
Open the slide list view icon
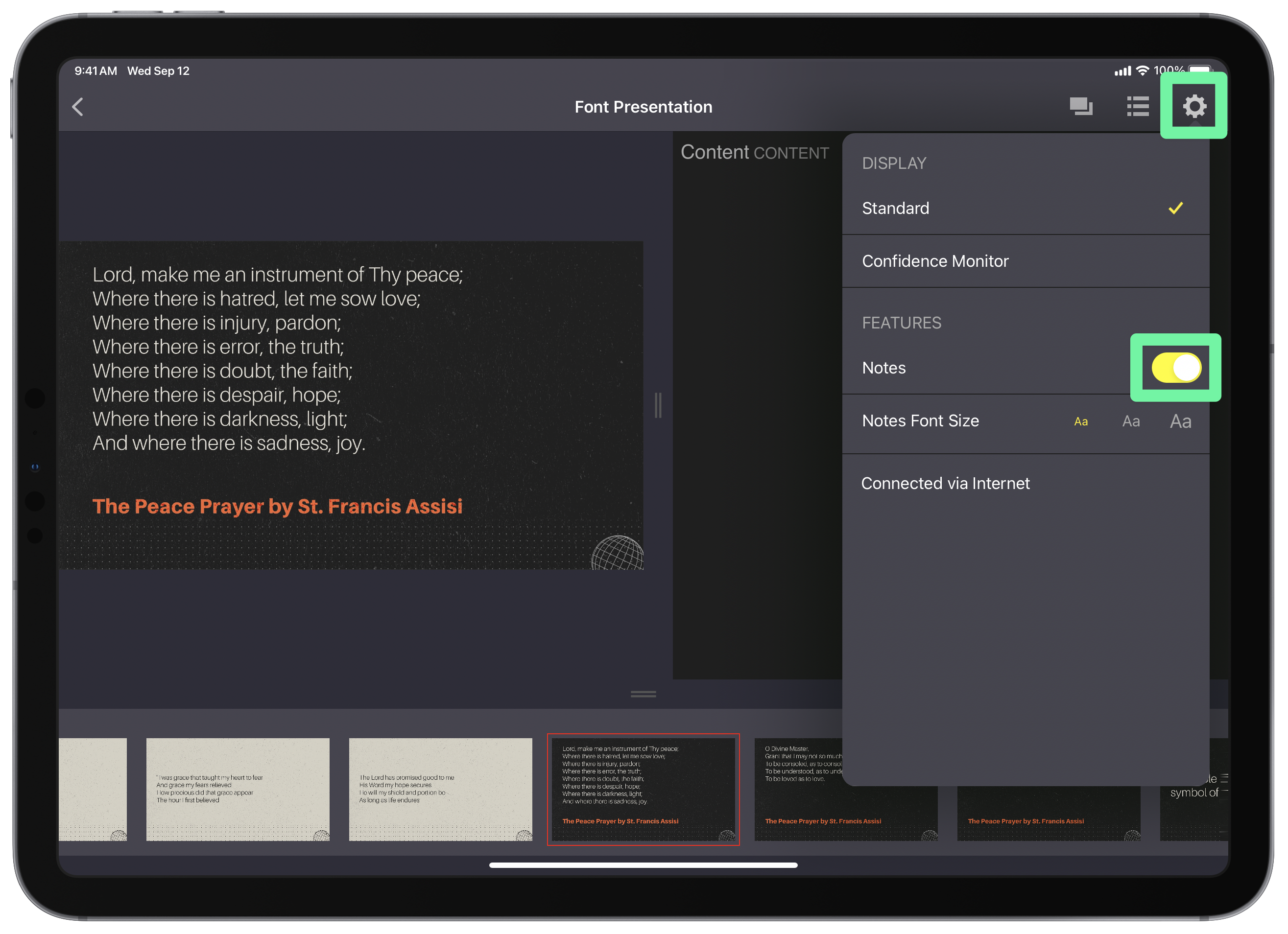(1138, 106)
